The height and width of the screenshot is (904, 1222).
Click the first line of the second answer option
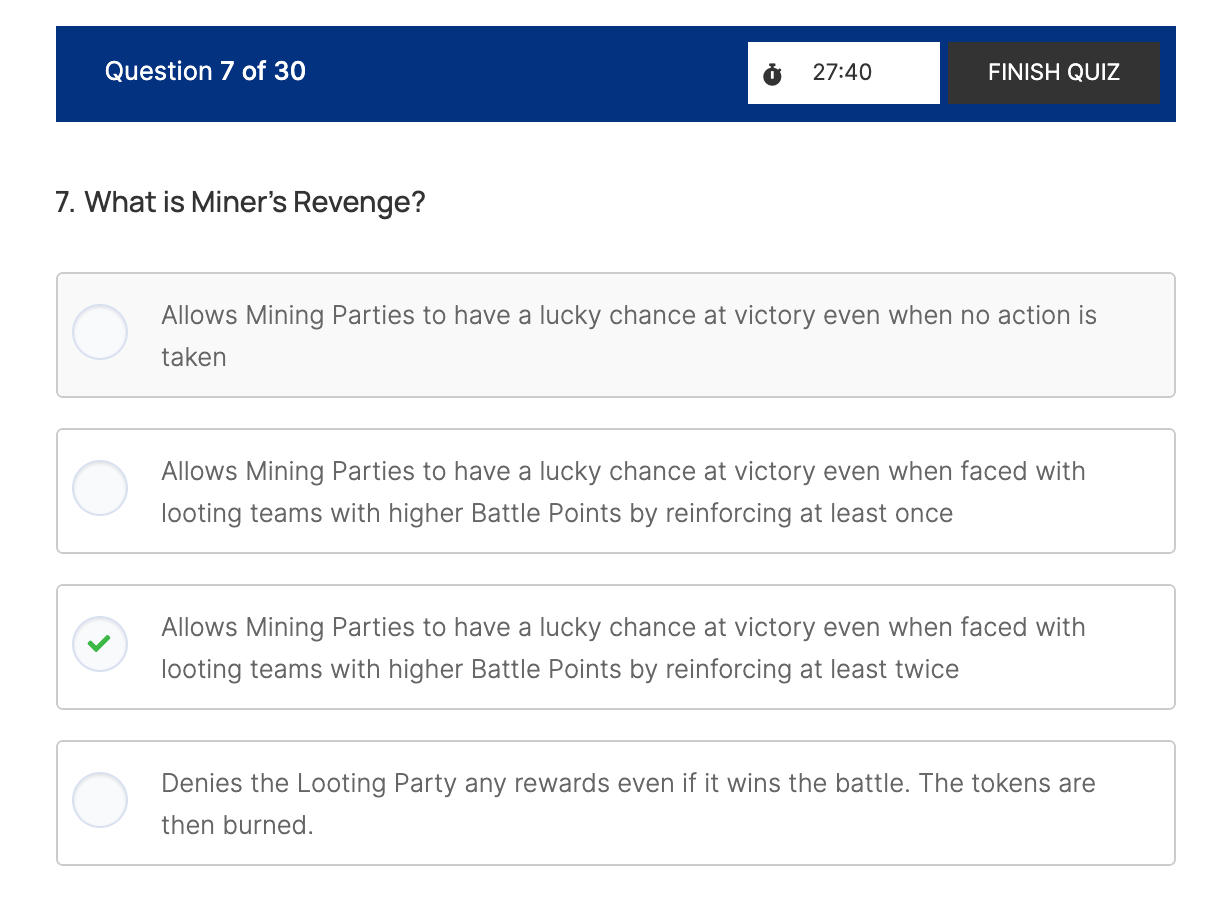pyautogui.click(x=623, y=471)
